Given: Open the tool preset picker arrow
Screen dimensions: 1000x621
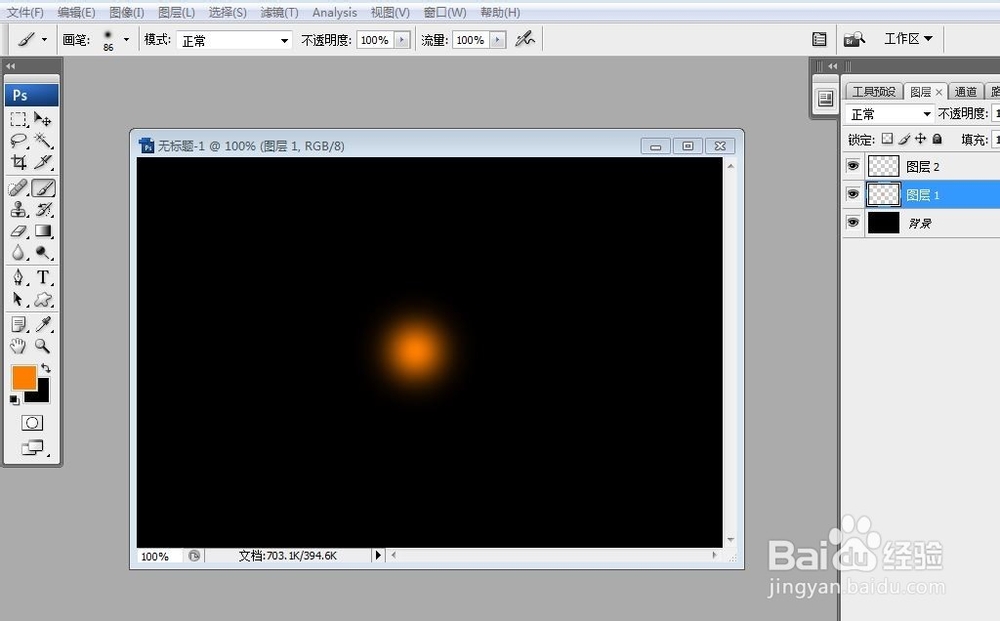Looking at the screenshot, I should [44, 40].
